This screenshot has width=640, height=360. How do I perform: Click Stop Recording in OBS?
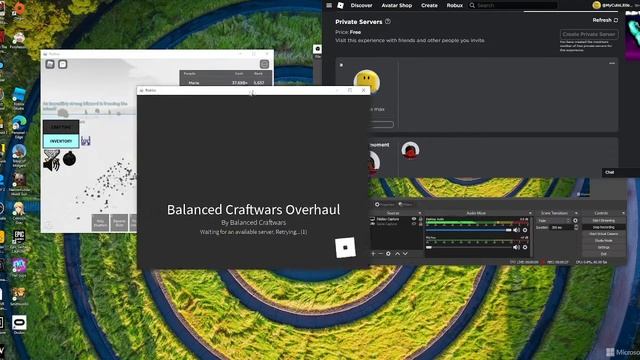(x=604, y=227)
